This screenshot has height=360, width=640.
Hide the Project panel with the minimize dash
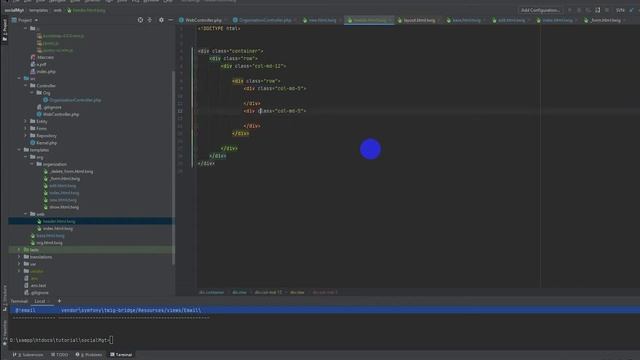(171, 20)
